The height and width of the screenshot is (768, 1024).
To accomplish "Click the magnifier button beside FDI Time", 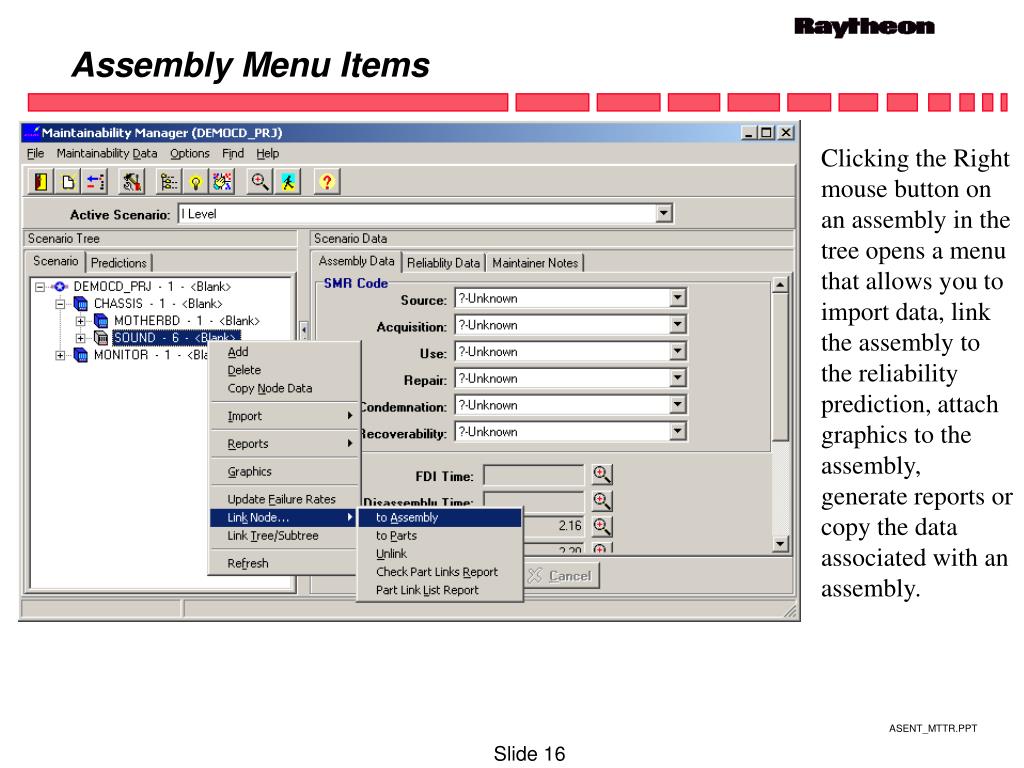I will (601, 474).
